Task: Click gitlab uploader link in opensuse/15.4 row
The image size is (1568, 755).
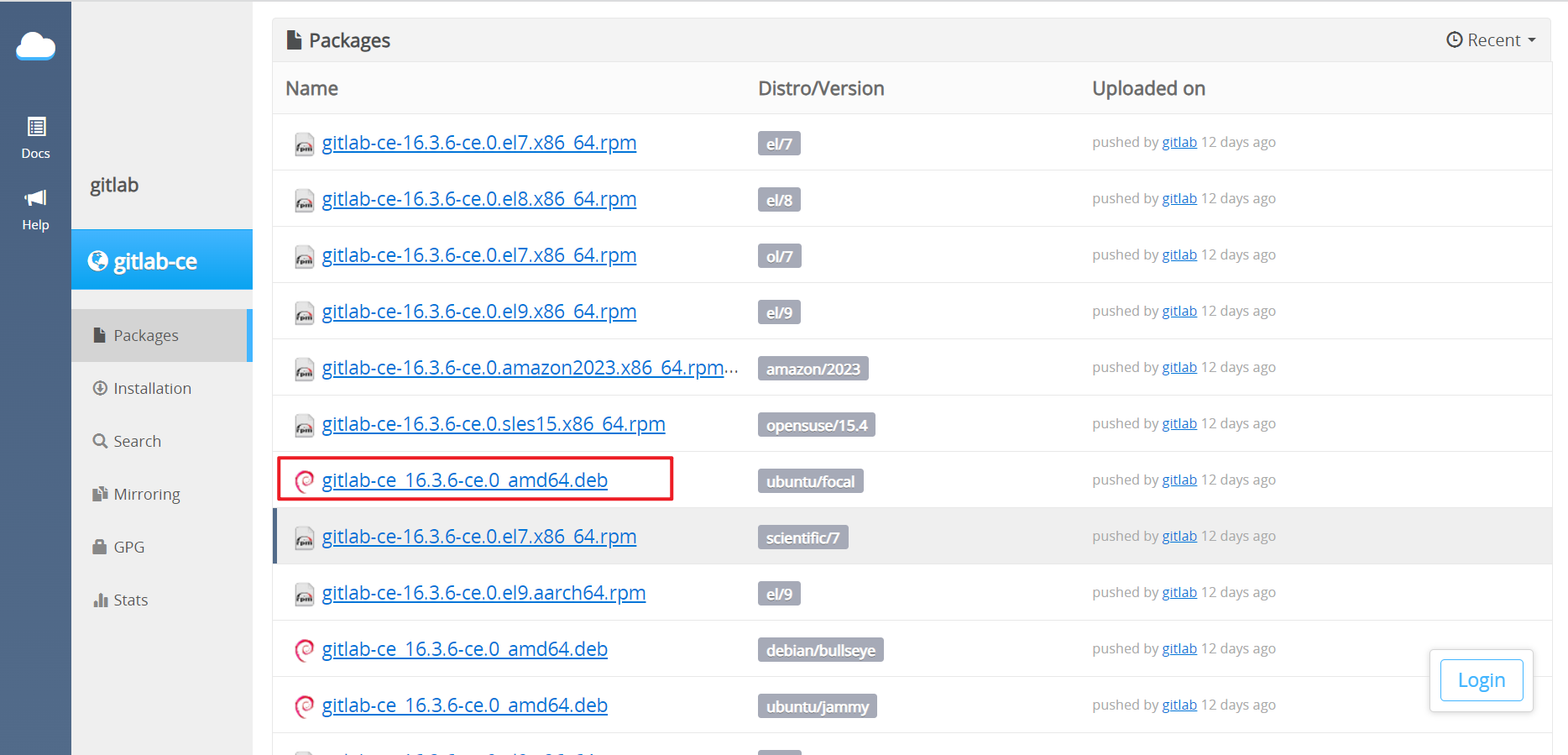Action: click(x=1179, y=423)
